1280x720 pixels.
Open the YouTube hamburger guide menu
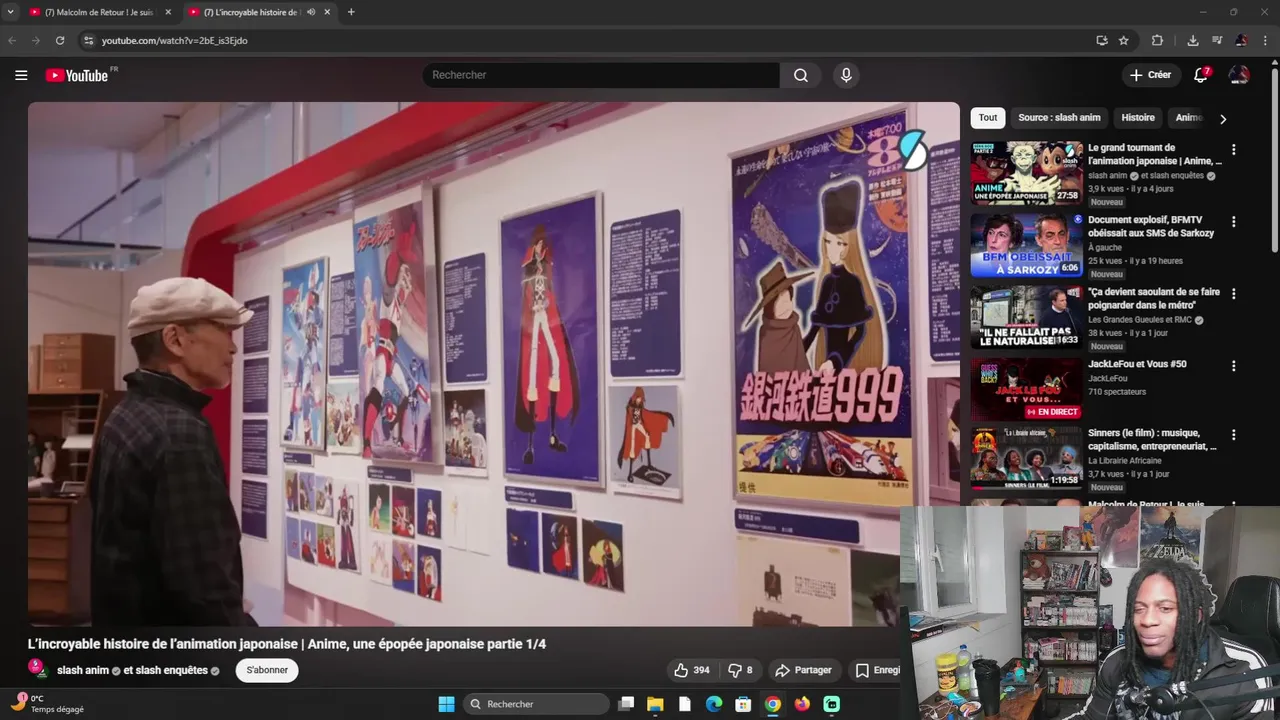21,75
